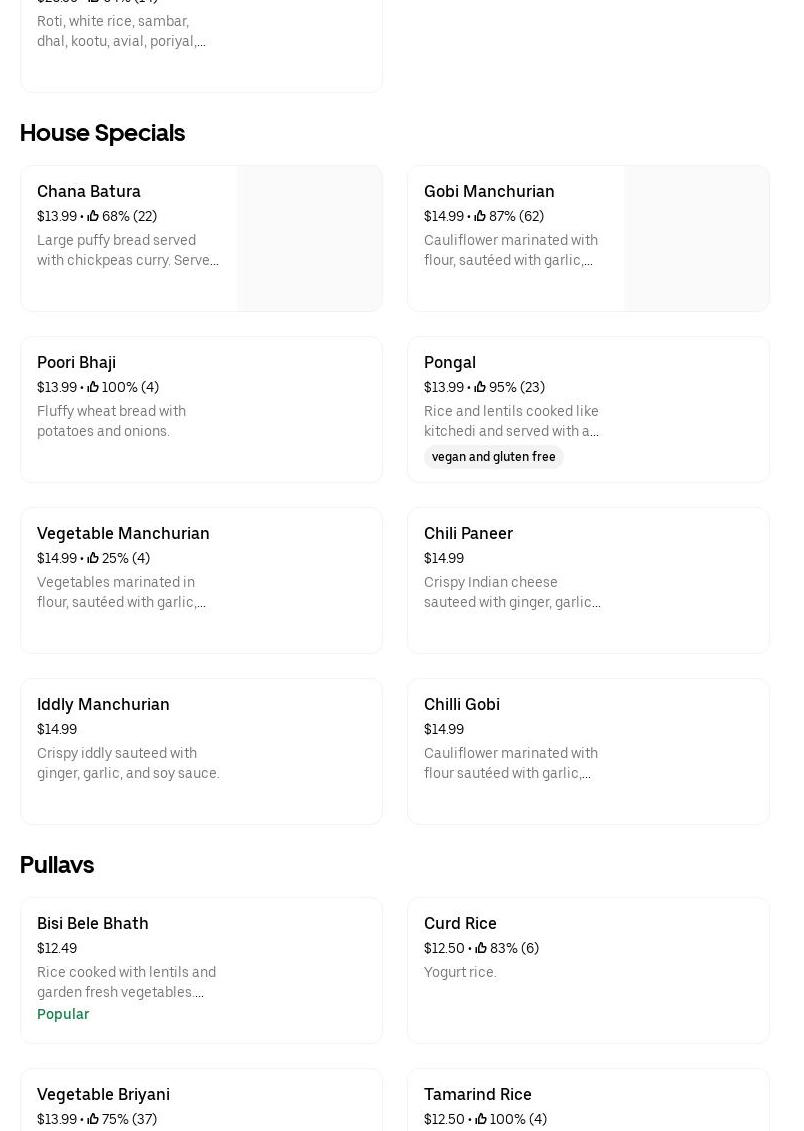Open the Pongal dish description
The image size is (804, 1131).
[x=511, y=421]
